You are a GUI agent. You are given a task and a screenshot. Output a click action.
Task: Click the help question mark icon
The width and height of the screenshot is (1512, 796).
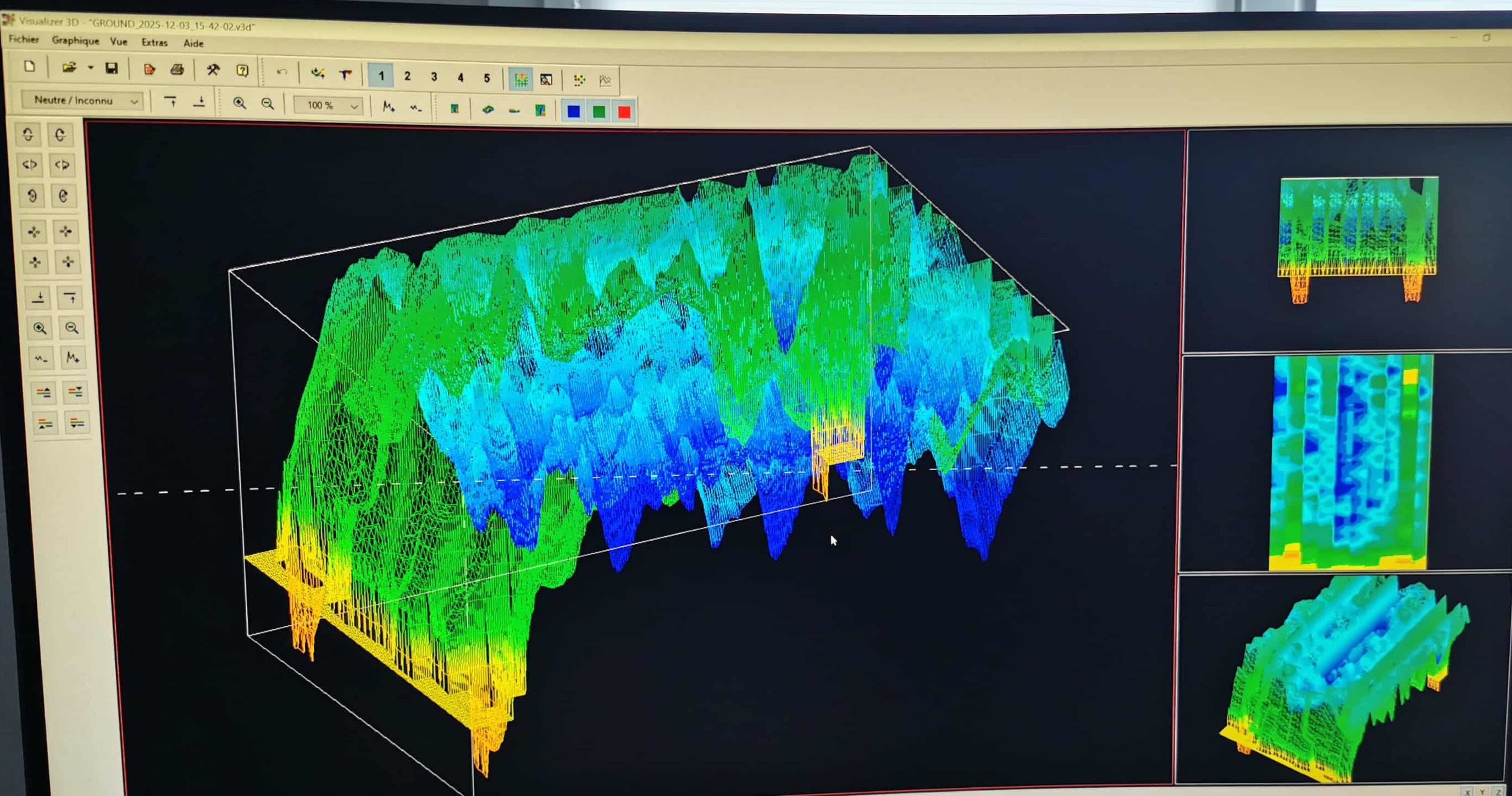point(242,71)
